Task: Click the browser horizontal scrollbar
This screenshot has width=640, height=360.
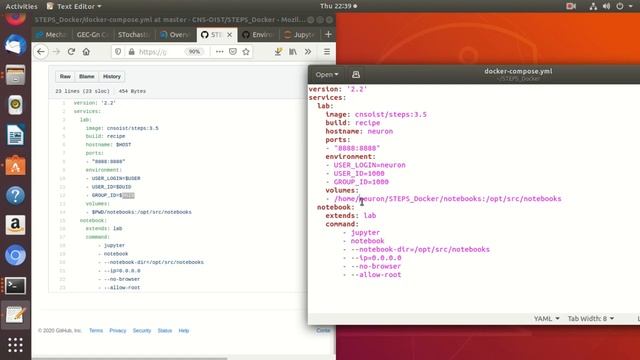Action: click(130, 358)
